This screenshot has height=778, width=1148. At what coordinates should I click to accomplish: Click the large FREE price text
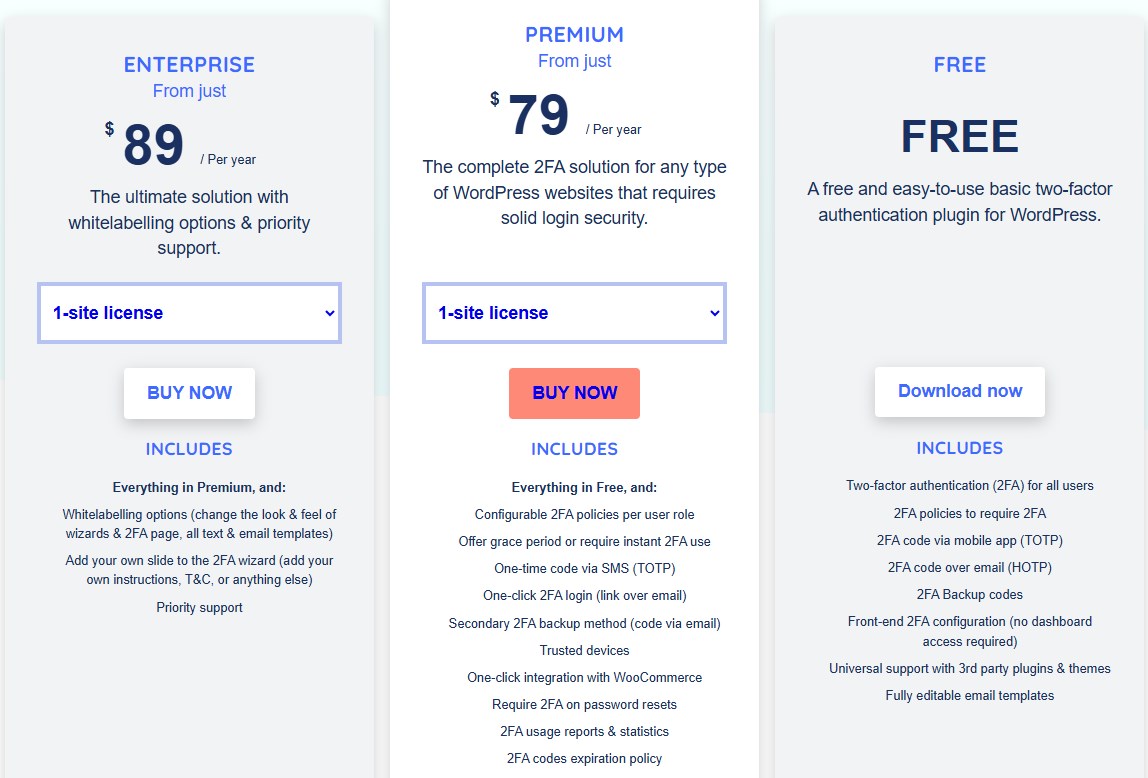[959, 137]
